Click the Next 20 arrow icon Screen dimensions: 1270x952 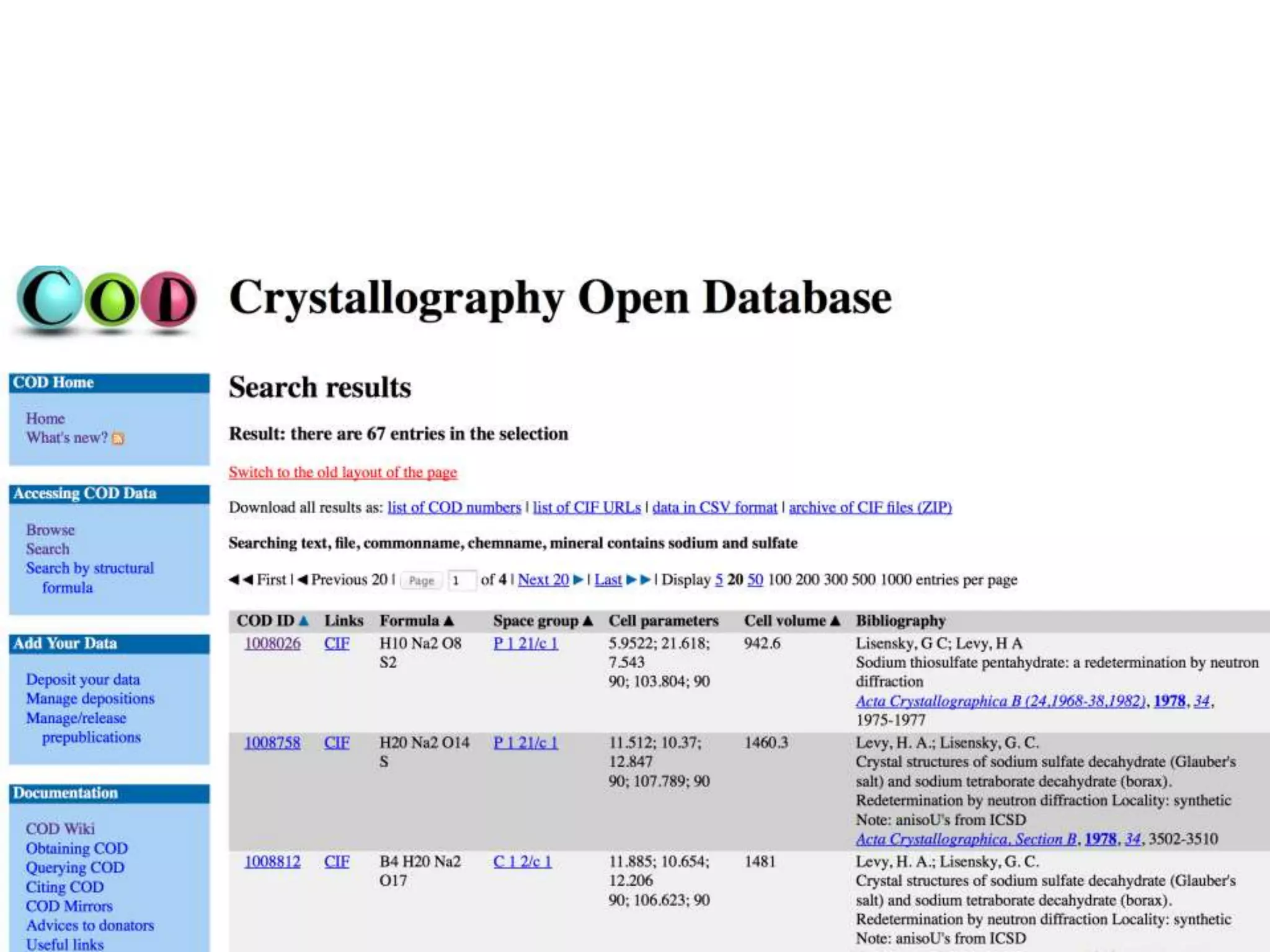[x=579, y=580]
